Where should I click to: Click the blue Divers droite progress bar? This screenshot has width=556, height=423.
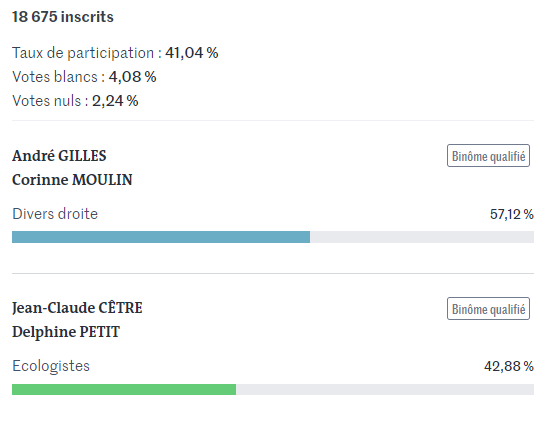(161, 237)
